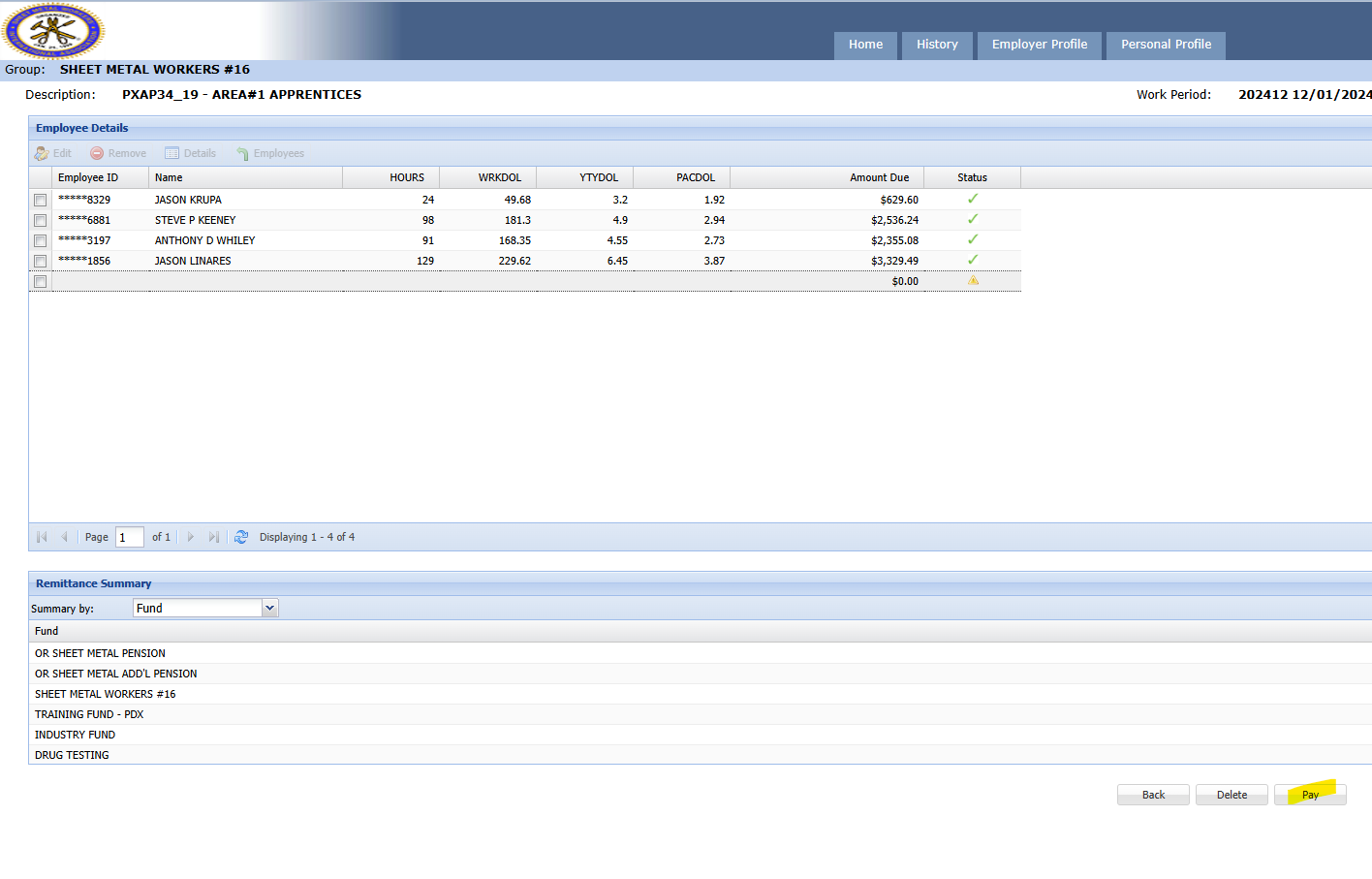Screen dimensions: 1372x879
Task: Refresh the employee grid
Action: [x=241, y=537]
